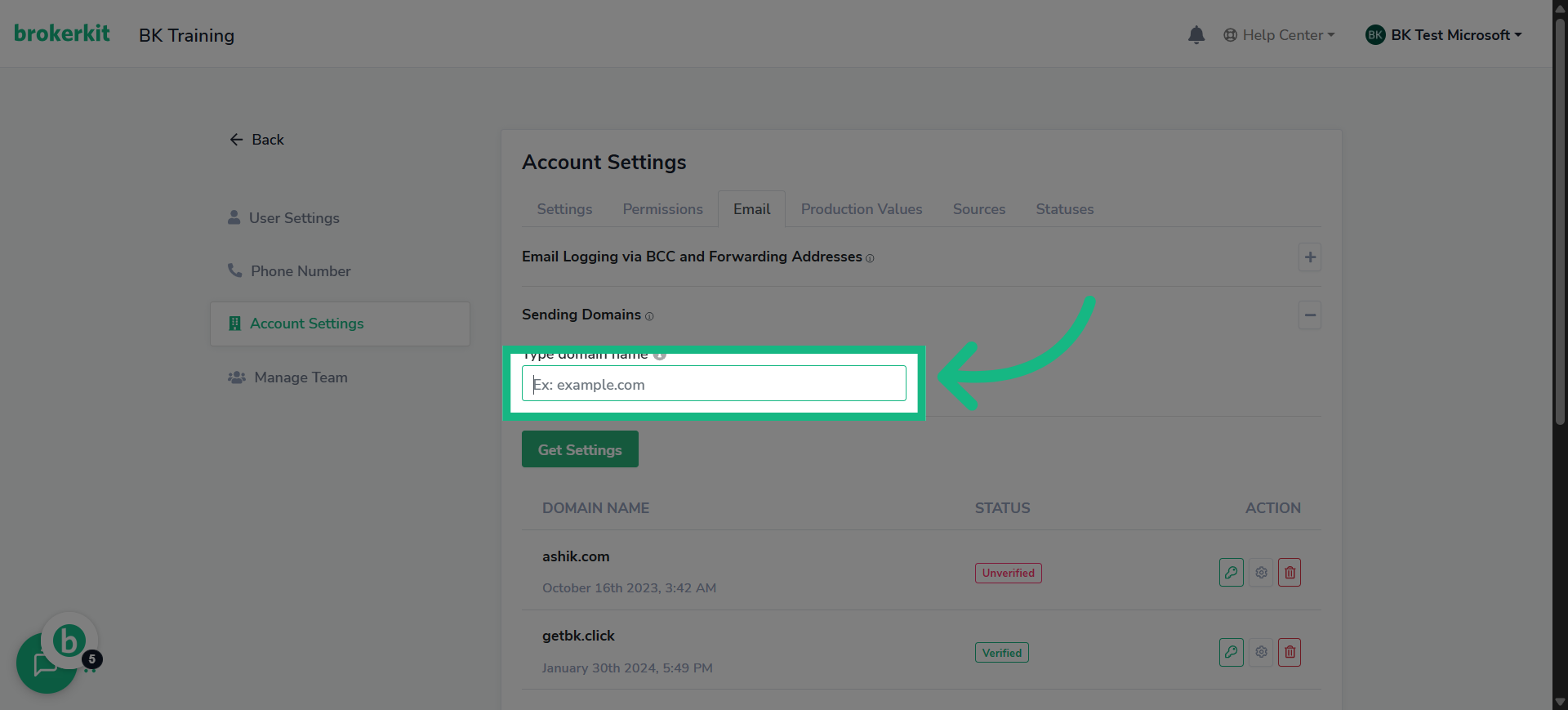1568x710 pixels.
Task: Expand Email Logging via BCC section
Action: (1310, 257)
